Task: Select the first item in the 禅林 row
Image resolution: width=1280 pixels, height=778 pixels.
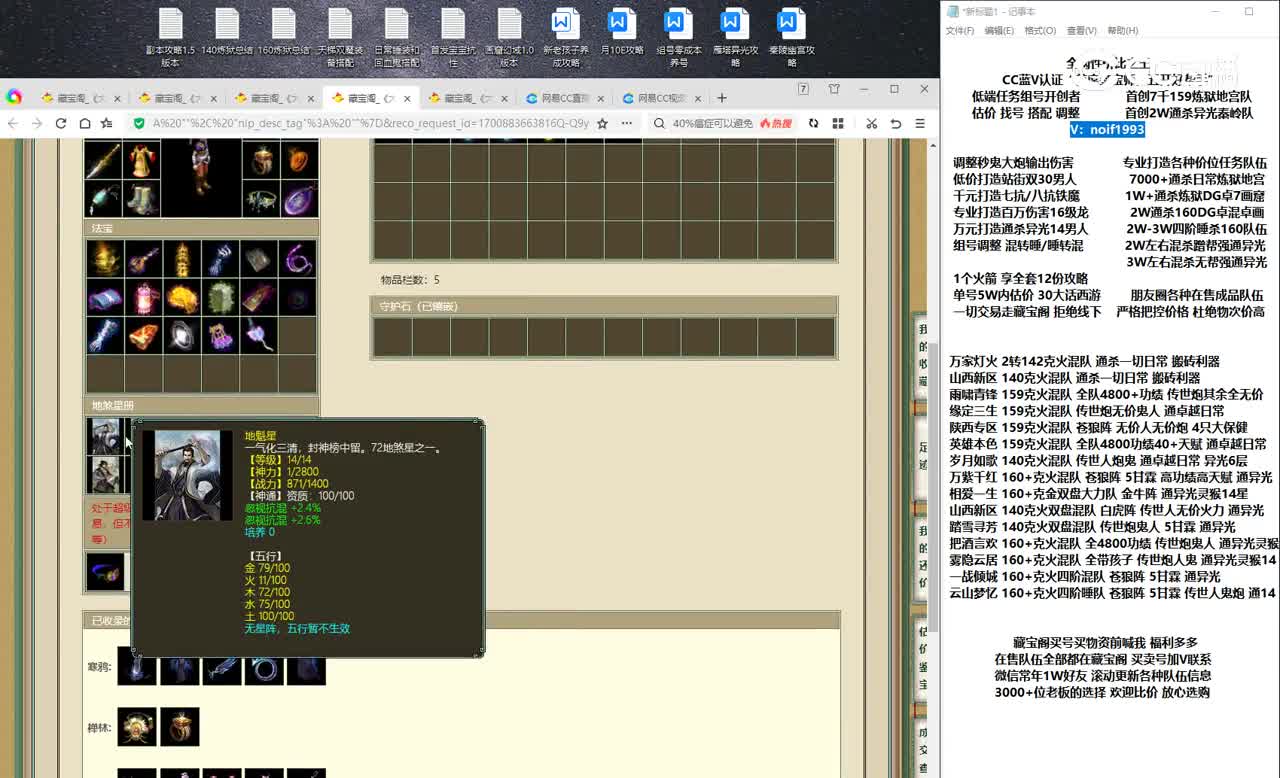Action: click(137, 727)
